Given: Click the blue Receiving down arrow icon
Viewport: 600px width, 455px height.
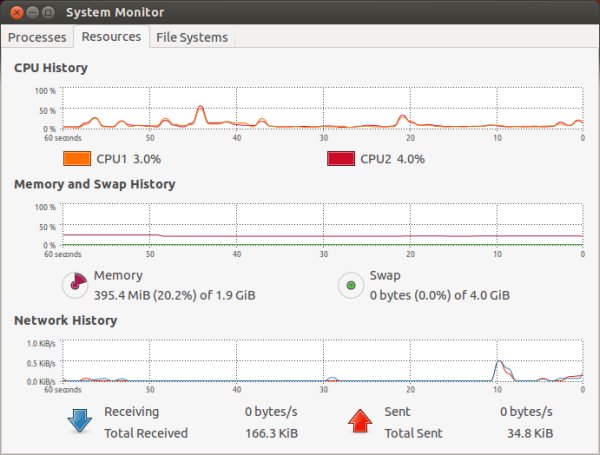Looking at the screenshot, I should [78, 421].
